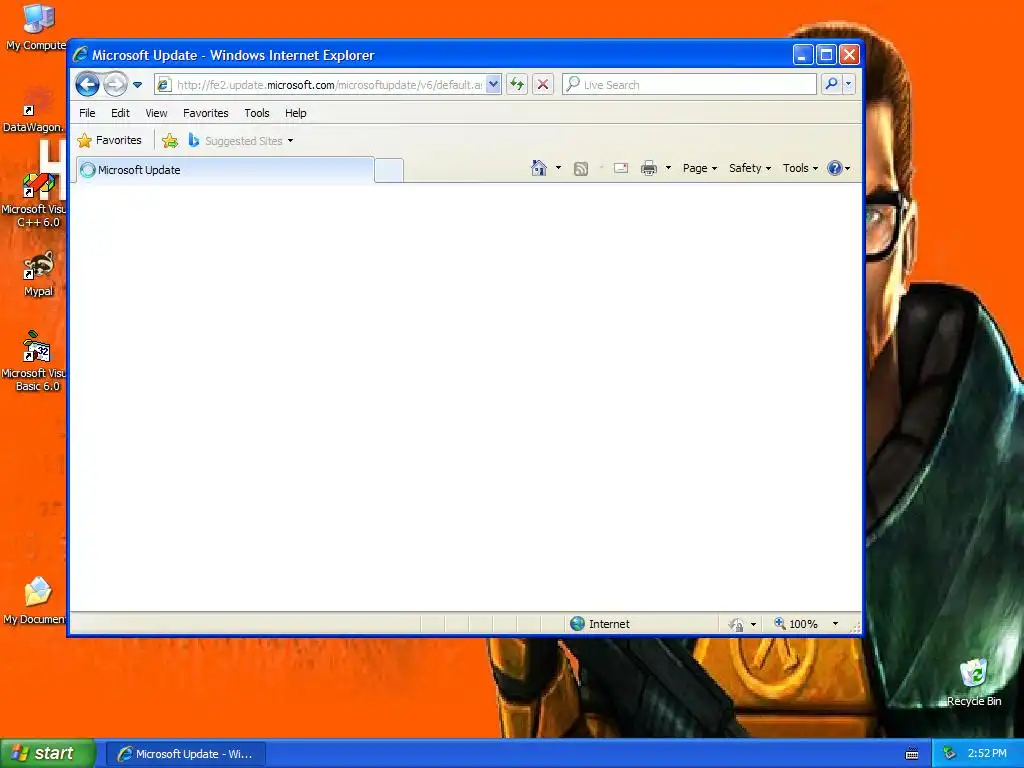Click the Protected Mode lock icon

pyautogui.click(x=736, y=624)
